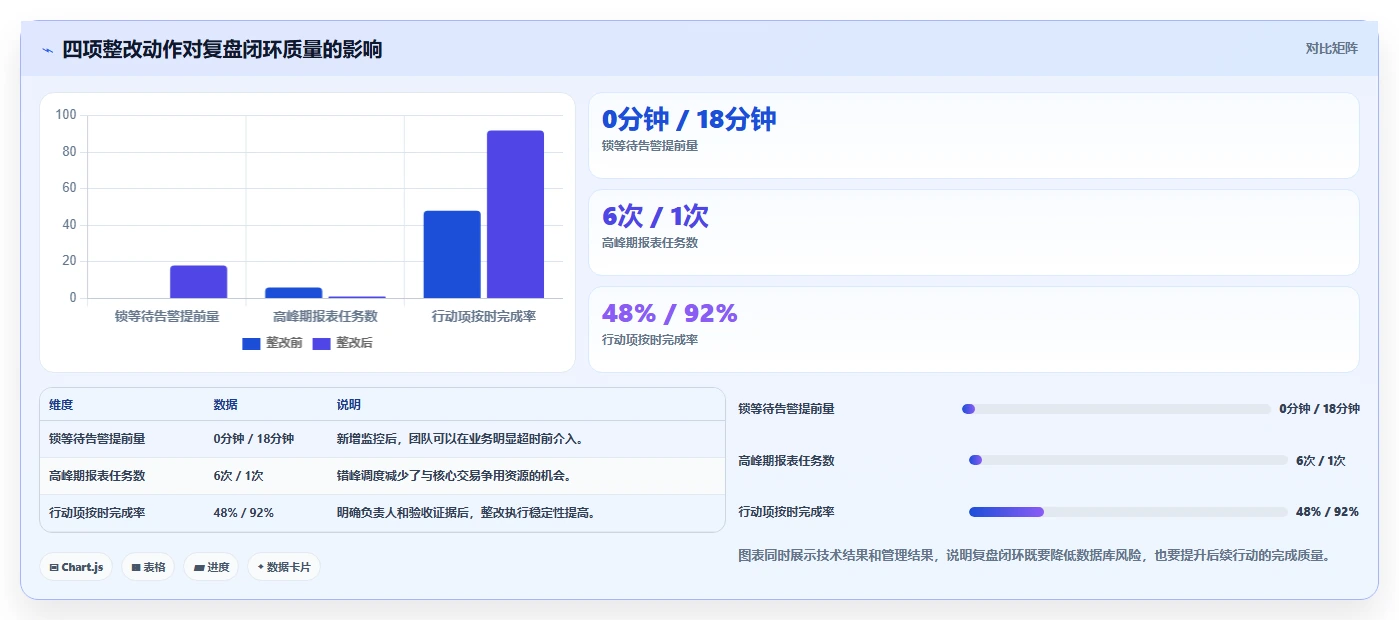The image size is (1399, 620).
Task: Click the title 四项整改动作对复盘闭环质量的影响
Action: coord(222,49)
